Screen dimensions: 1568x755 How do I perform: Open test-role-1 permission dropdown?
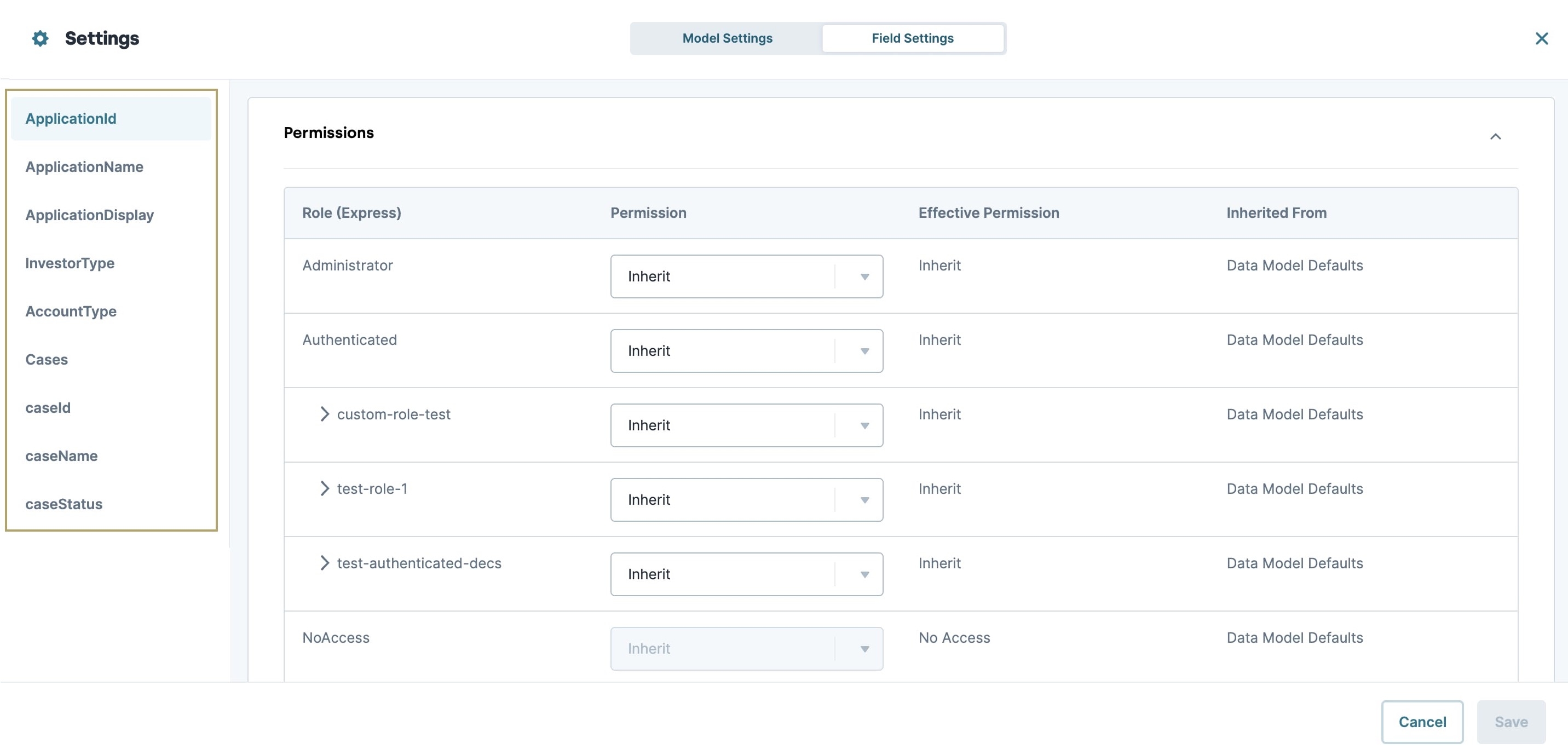pos(746,499)
